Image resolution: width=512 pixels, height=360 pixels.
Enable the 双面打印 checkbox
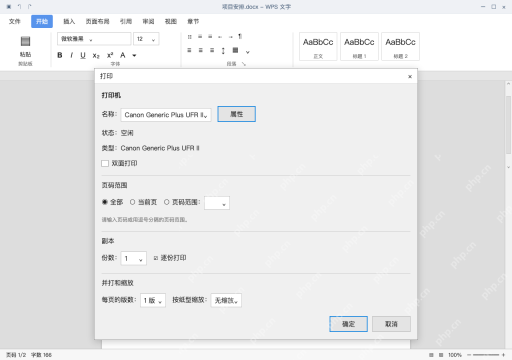[x=105, y=163]
